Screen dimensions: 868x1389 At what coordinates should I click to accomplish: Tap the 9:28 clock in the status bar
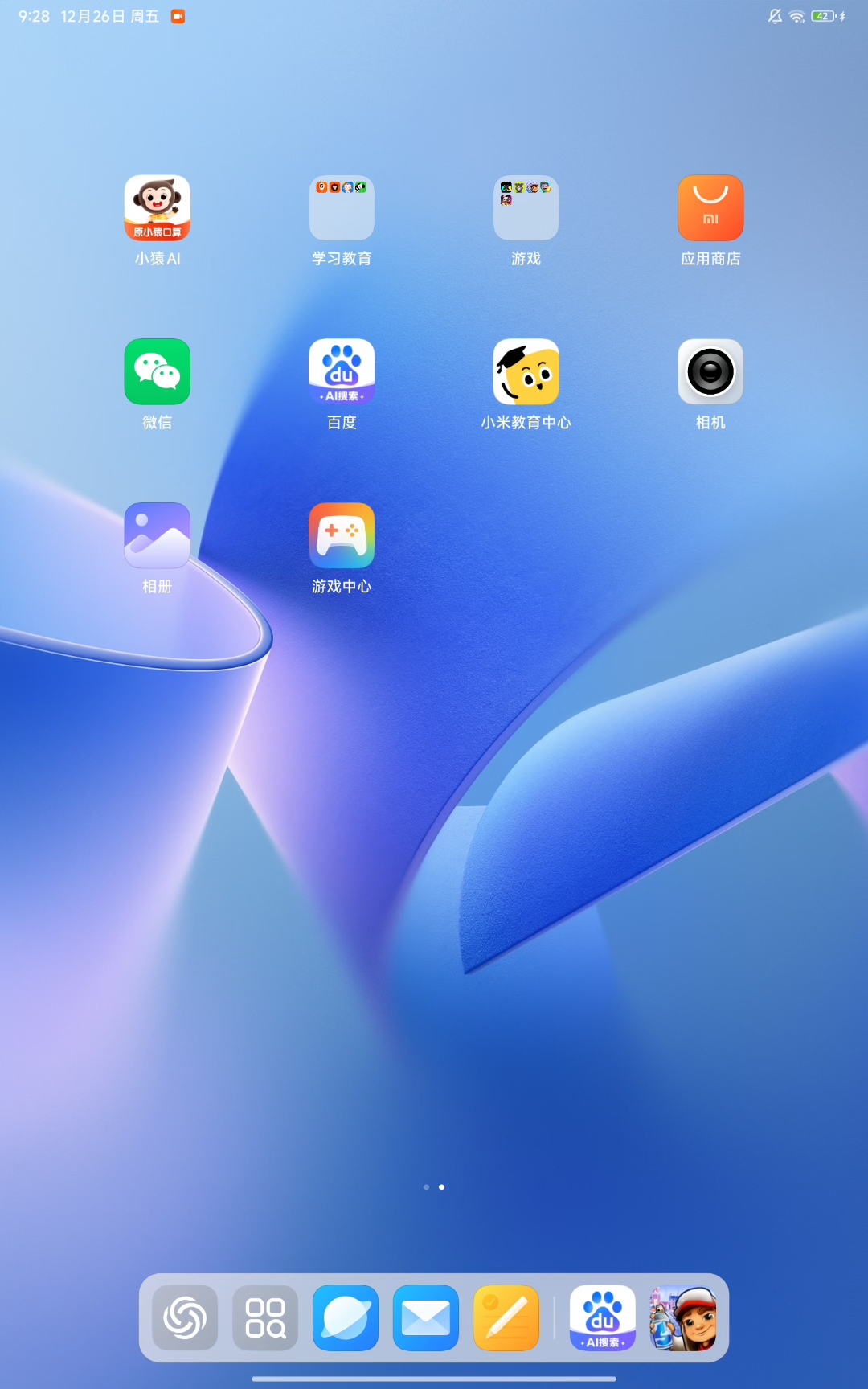pyautogui.click(x=35, y=17)
